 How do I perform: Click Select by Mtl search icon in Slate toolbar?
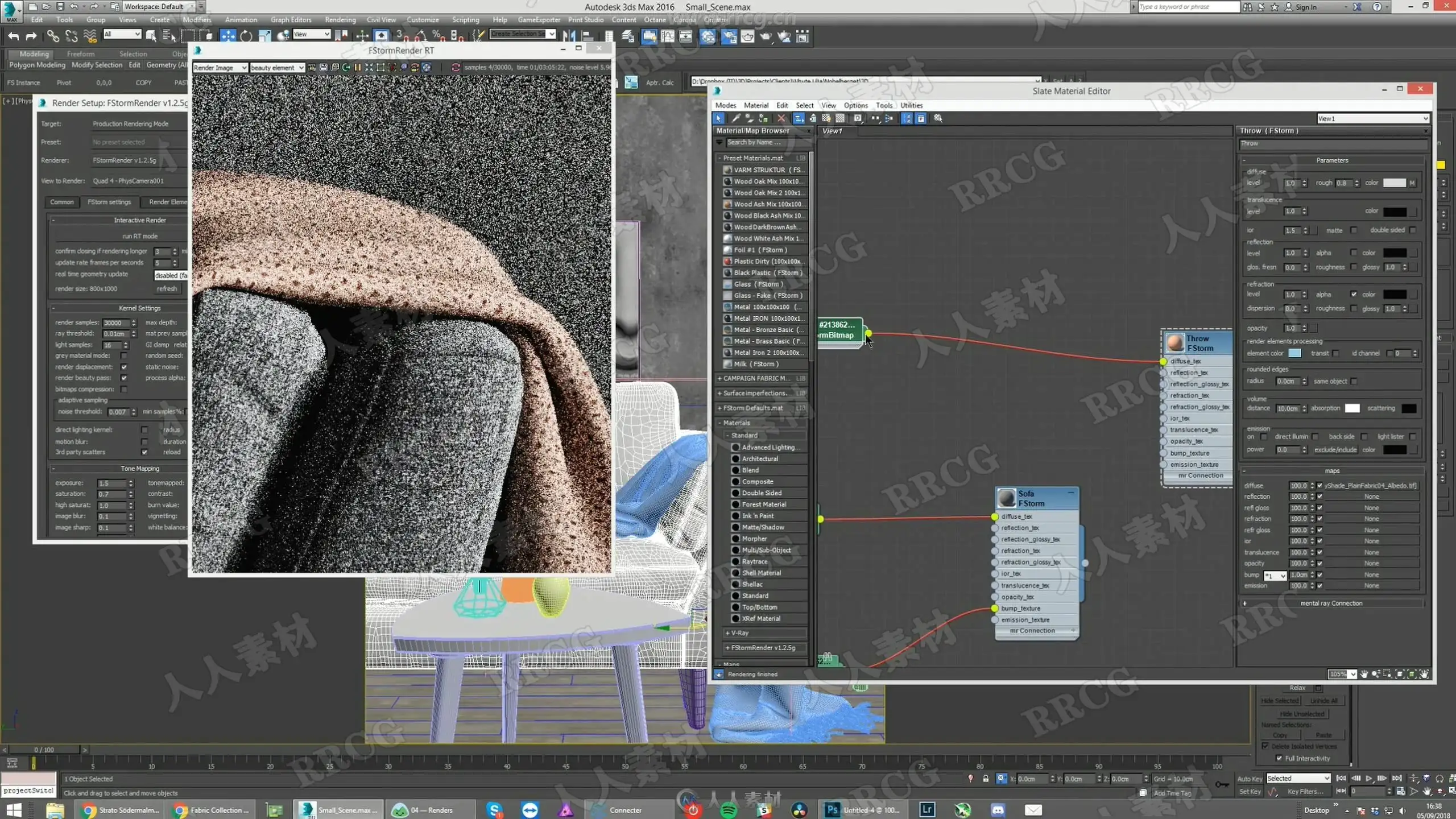coord(938,118)
